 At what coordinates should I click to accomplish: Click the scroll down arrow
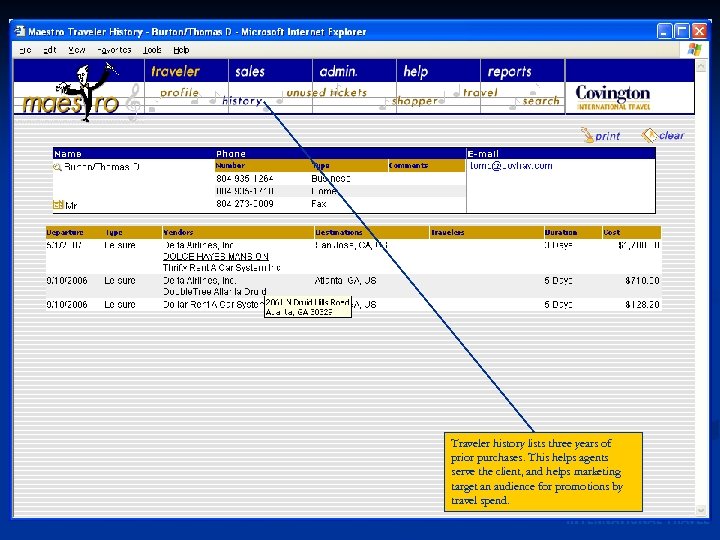coord(701,510)
